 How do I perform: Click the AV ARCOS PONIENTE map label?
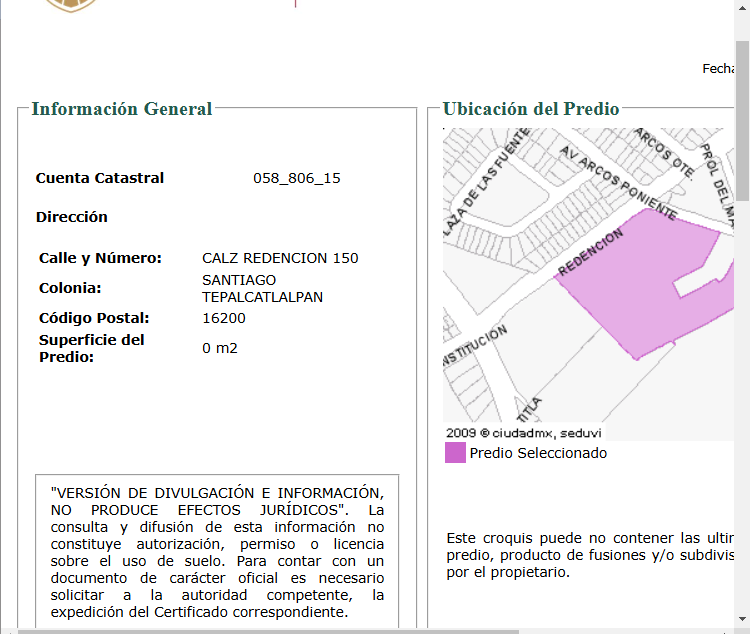tap(618, 182)
